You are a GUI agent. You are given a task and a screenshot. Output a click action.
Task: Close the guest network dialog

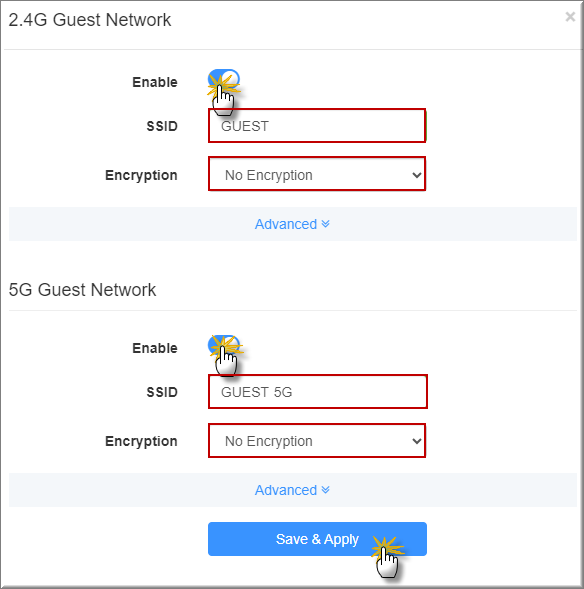pos(570,17)
